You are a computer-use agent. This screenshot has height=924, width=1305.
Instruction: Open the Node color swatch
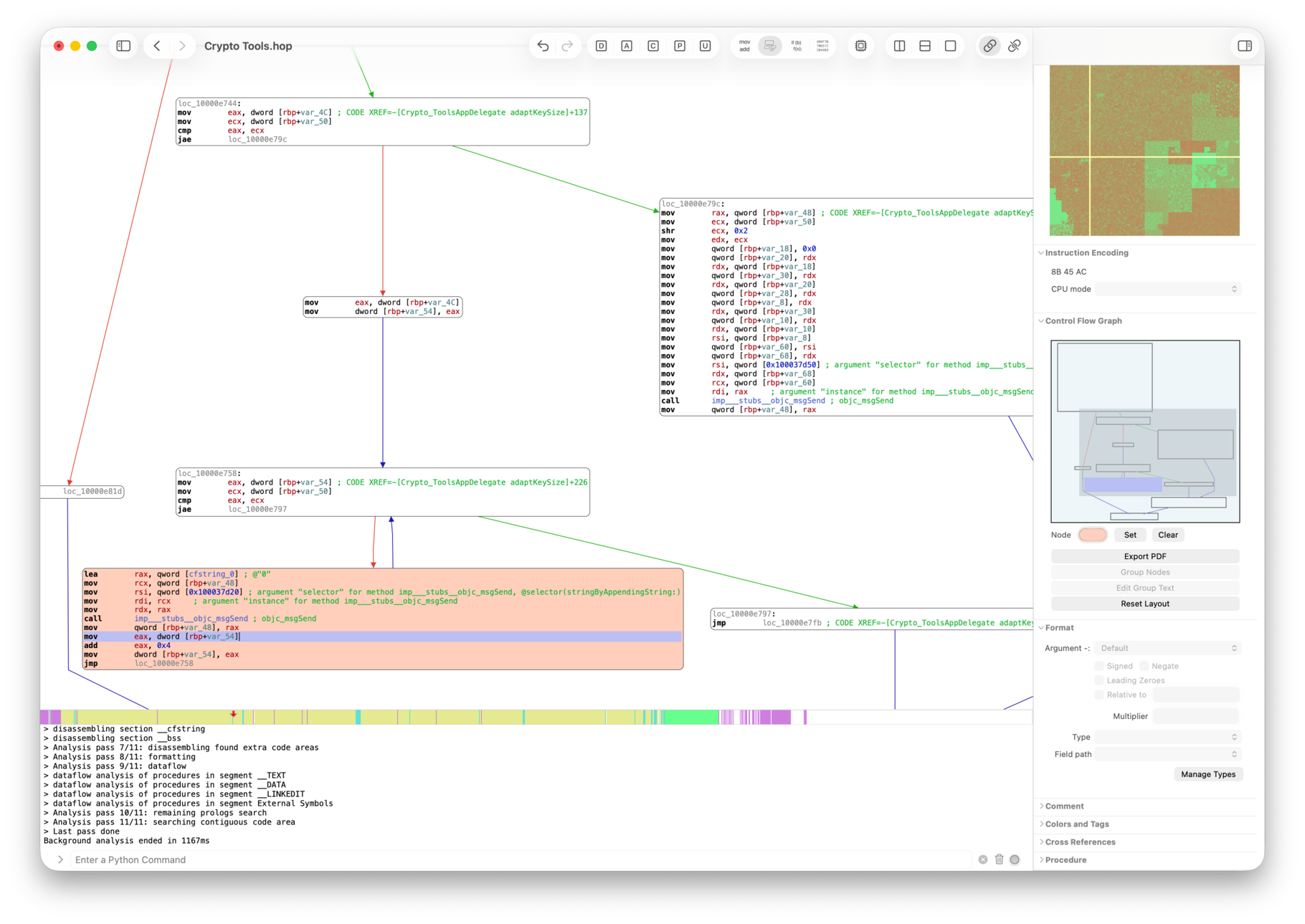point(1092,535)
